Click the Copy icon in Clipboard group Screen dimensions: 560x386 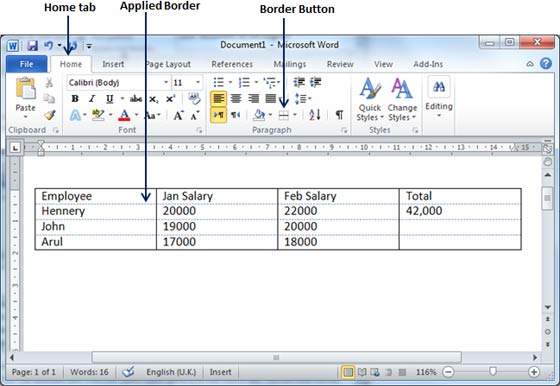49,98
